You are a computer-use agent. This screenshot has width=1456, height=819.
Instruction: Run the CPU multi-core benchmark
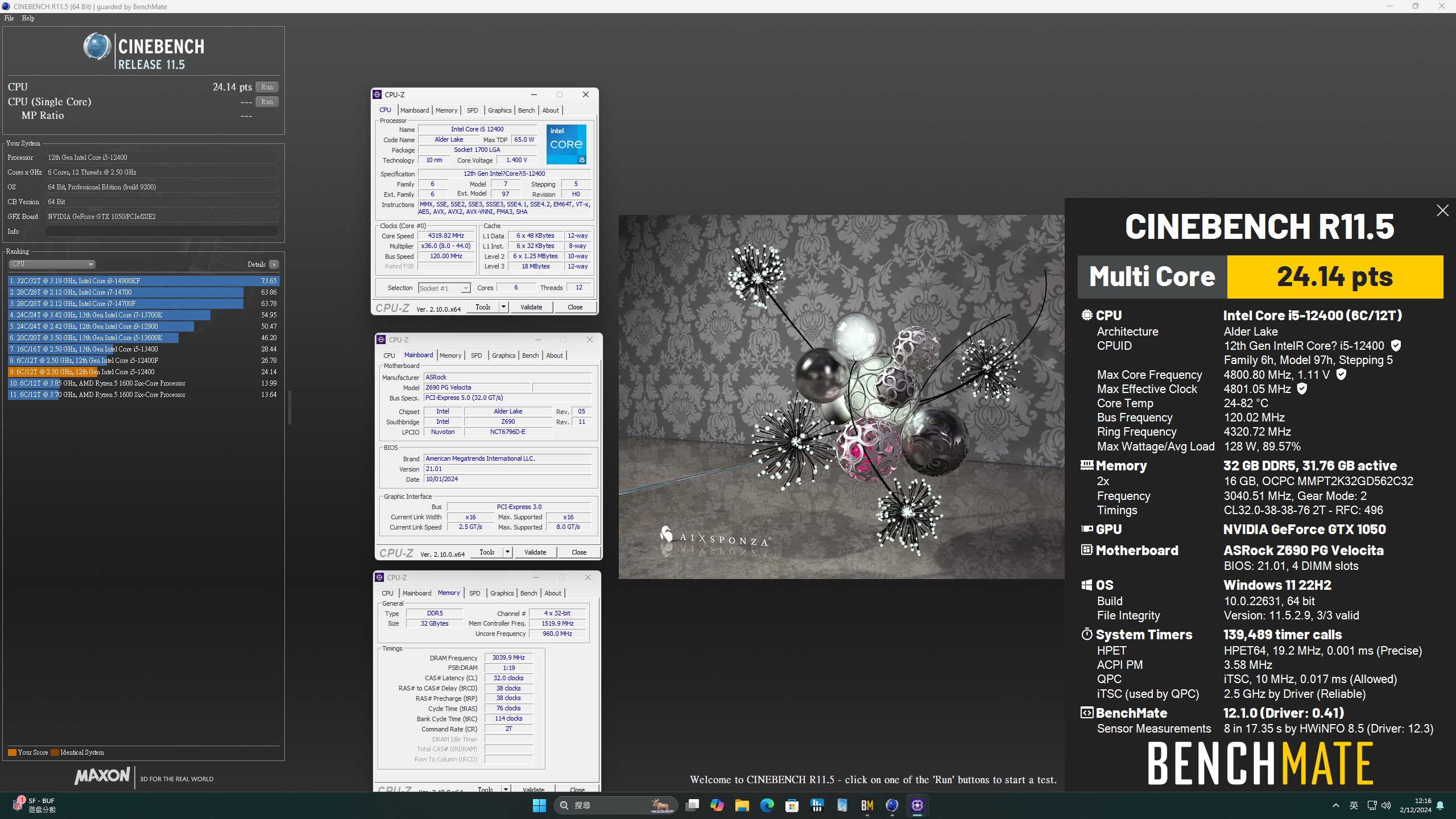point(267,87)
